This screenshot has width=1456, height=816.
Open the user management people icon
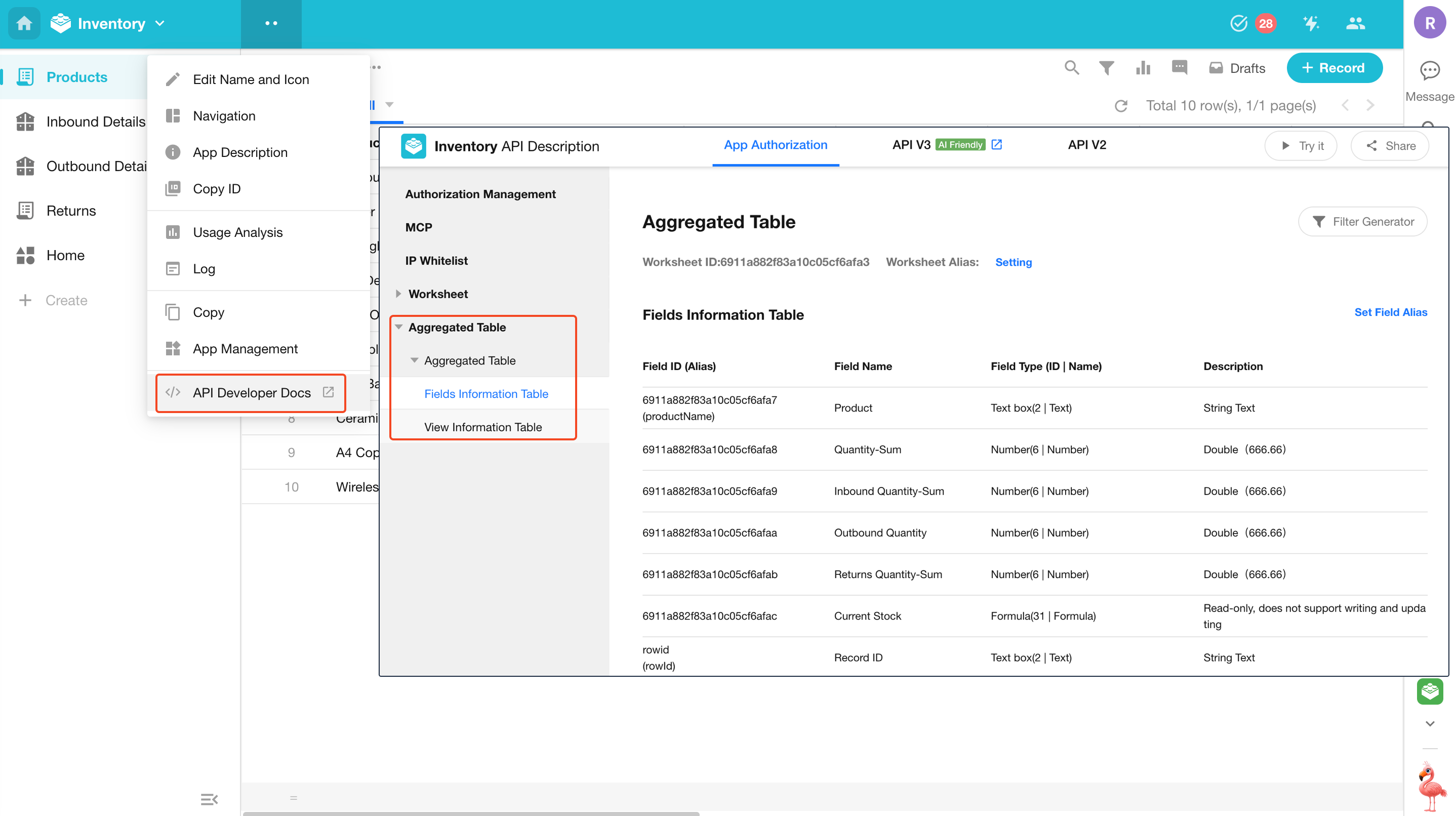[1355, 23]
